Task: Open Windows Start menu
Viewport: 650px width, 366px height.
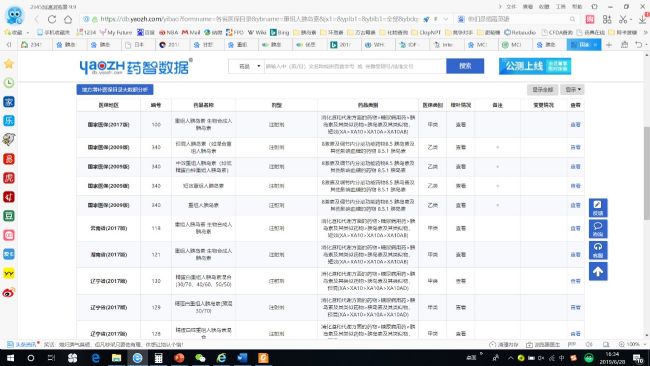Action: [x=10, y=358]
